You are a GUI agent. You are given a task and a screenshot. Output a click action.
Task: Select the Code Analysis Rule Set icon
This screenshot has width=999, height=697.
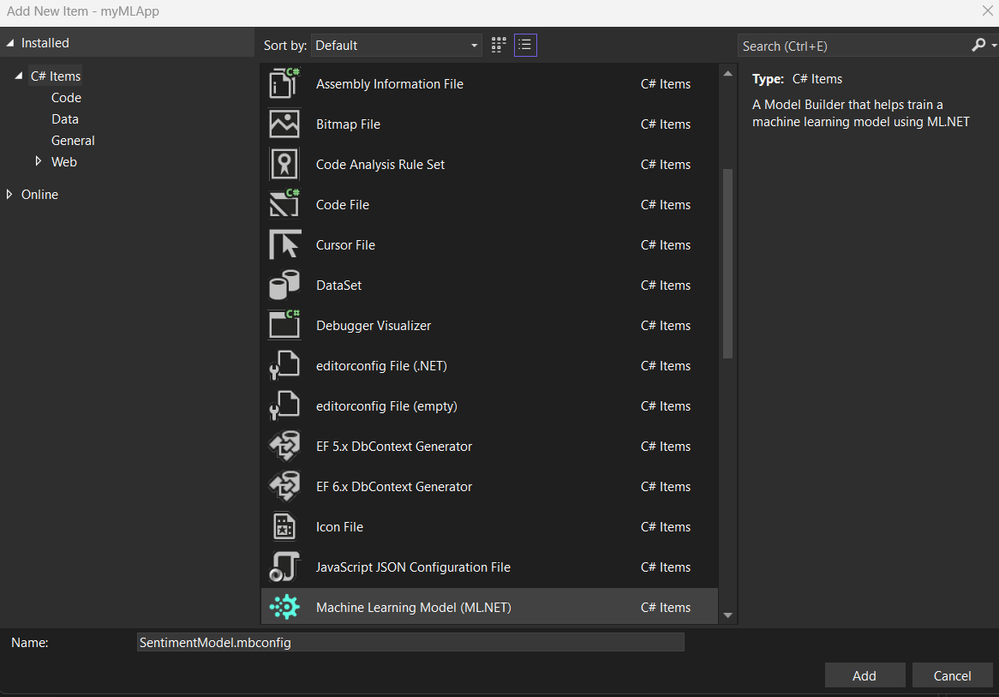(x=284, y=164)
